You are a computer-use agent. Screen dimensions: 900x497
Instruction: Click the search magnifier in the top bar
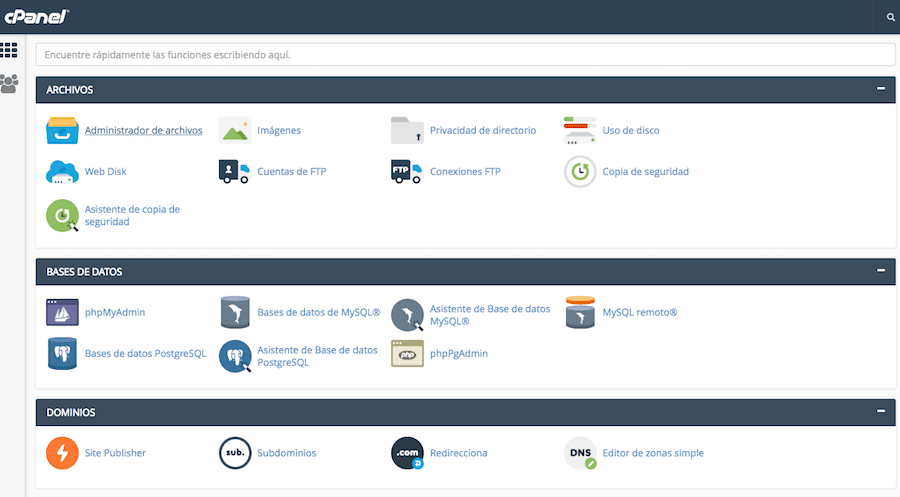point(891,17)
